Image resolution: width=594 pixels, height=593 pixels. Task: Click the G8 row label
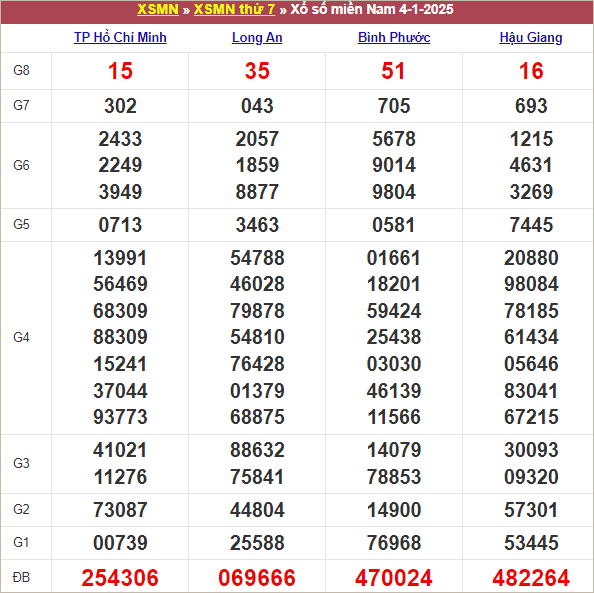(21, 70)
